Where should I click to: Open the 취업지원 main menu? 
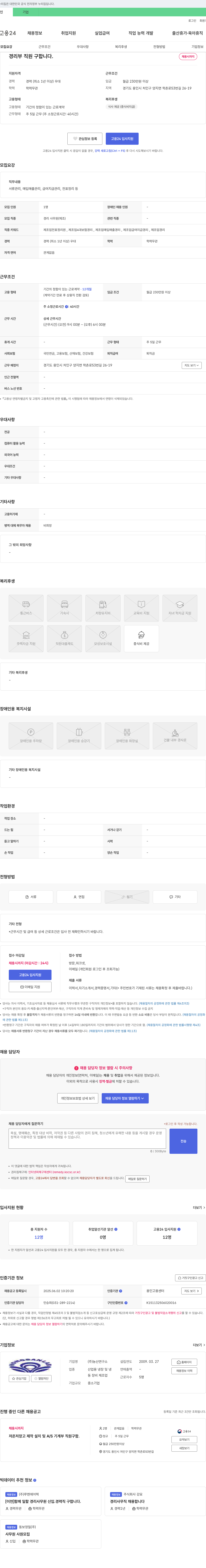pos(69,33)
